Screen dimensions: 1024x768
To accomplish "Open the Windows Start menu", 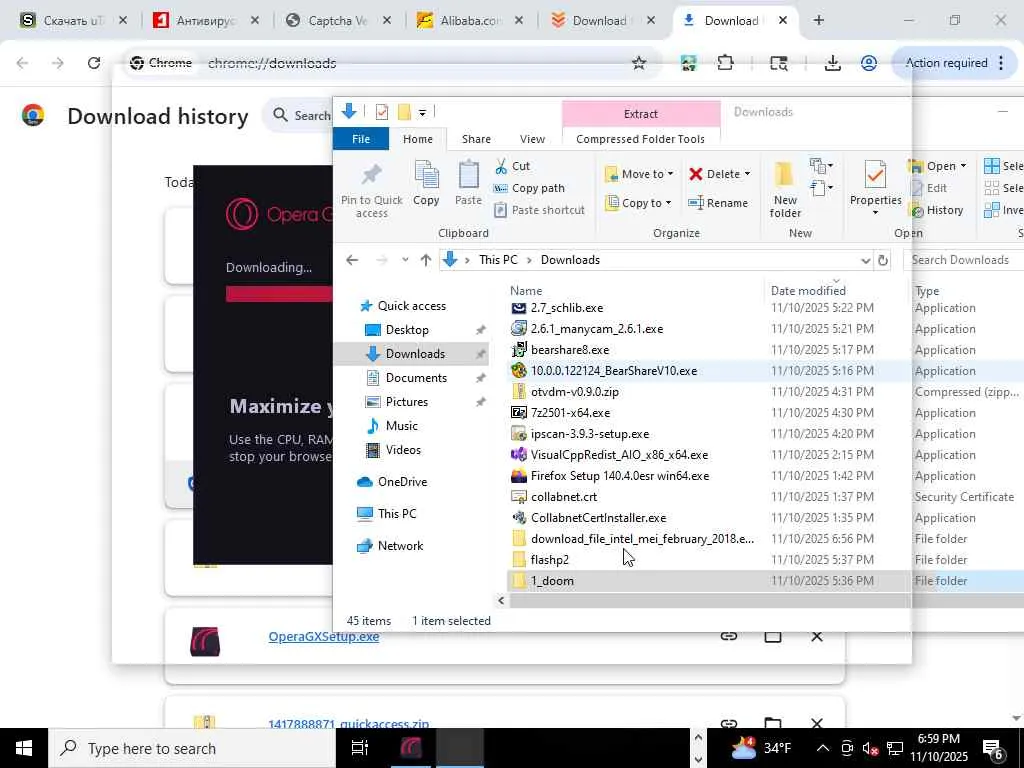I will (24, 748).
